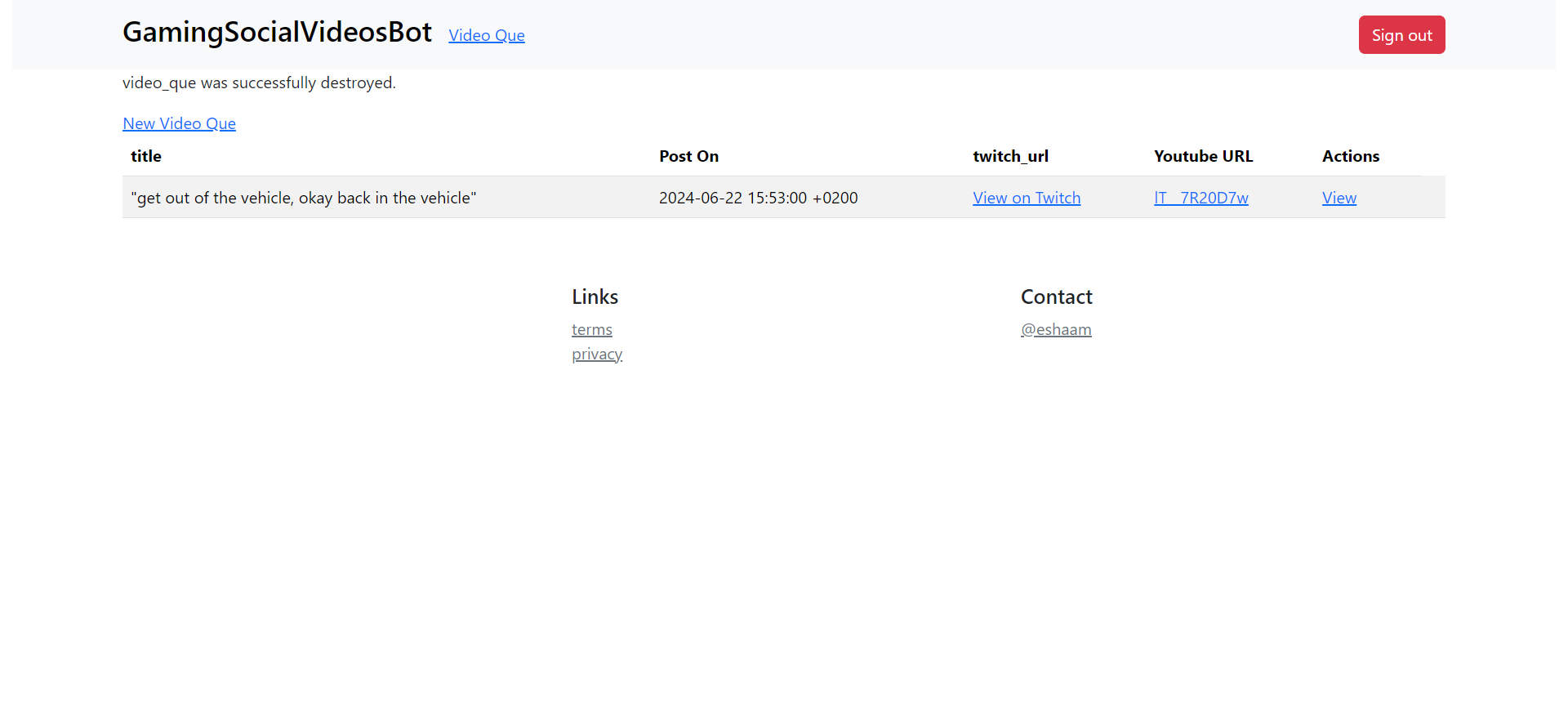The height and width of the screenshot is (718, 1568).
Task: Open the Video Que navigation link
Action: [486, 35]
